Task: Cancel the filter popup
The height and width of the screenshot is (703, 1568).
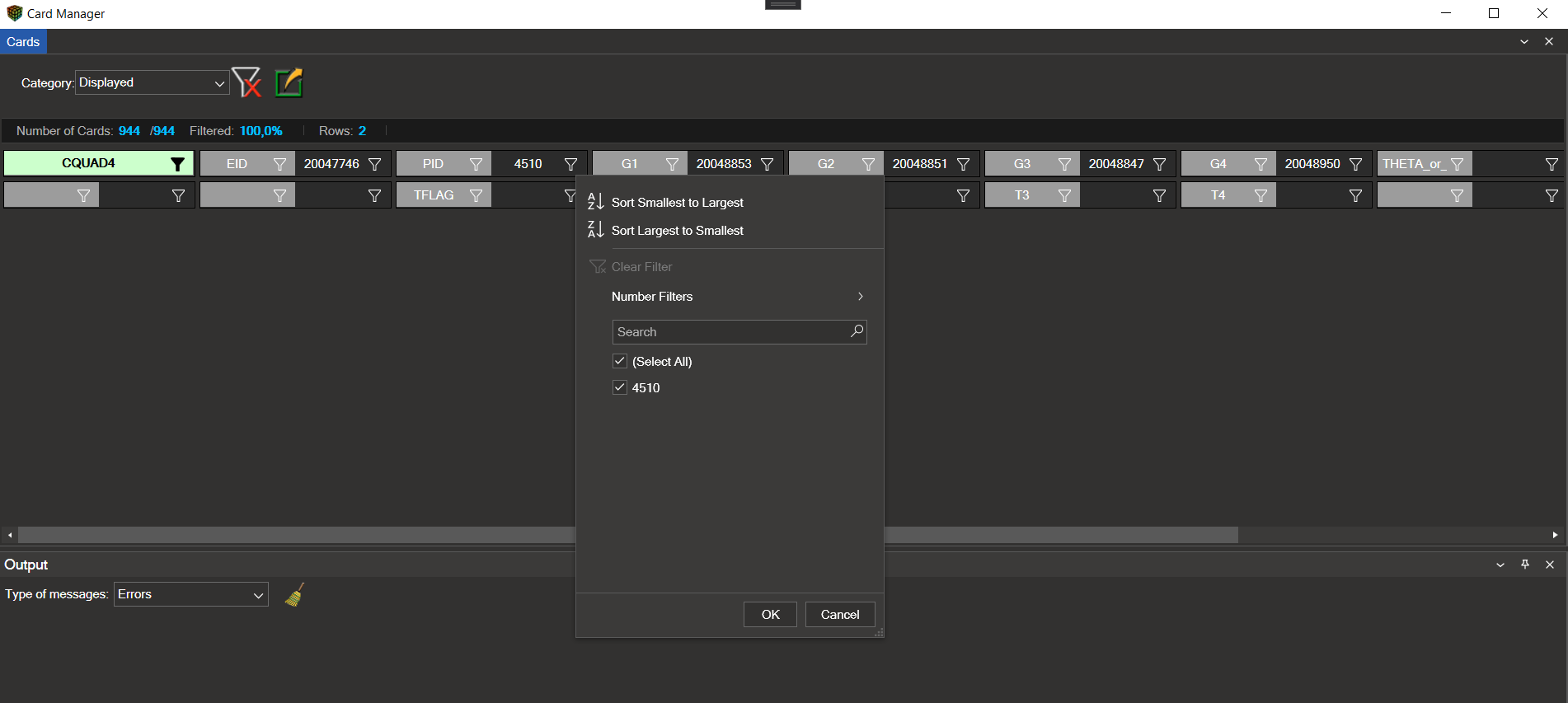Action: point(839,615)
